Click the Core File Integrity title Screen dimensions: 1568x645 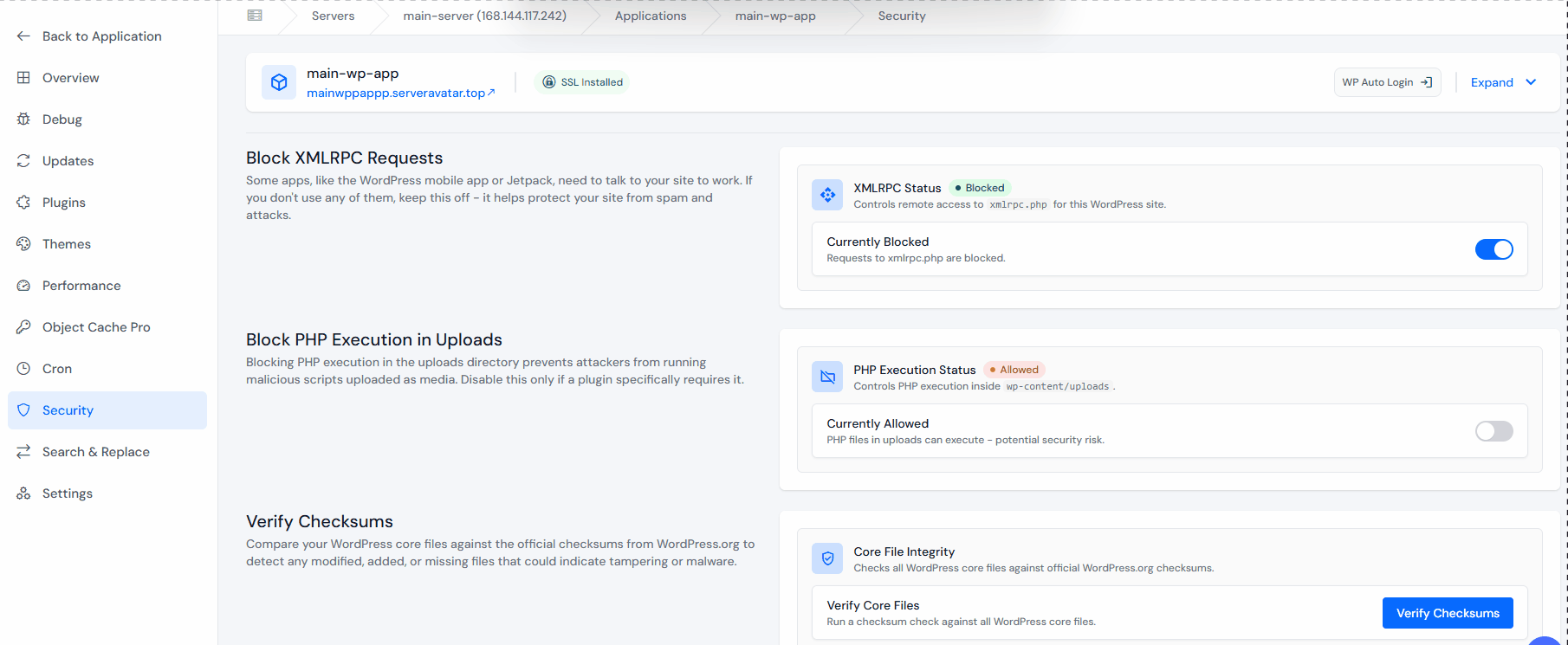[904, 551]
